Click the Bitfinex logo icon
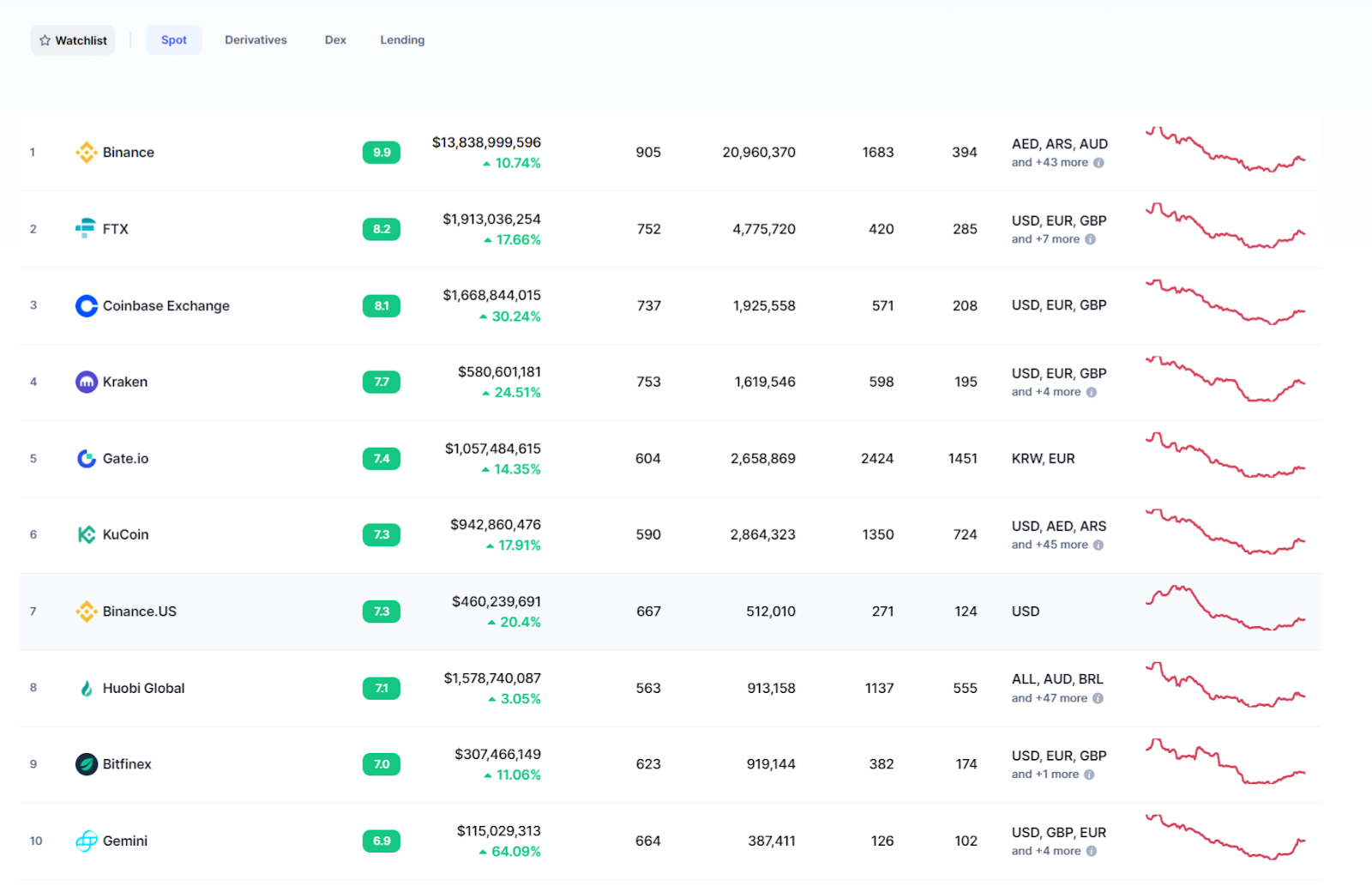Screen dimensions: 1372x886 [87, 764]
